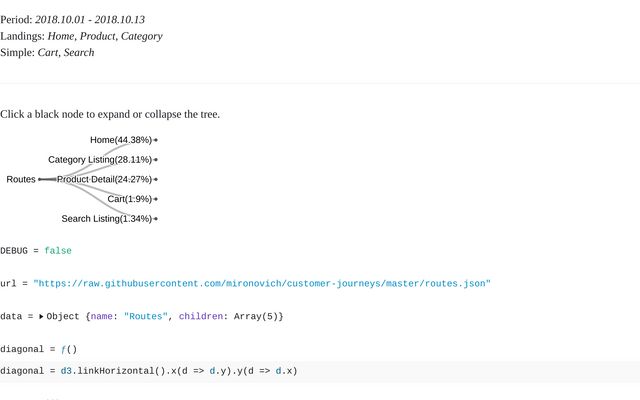Click the Routes root label
640x400 pixels.
point(21,180)
